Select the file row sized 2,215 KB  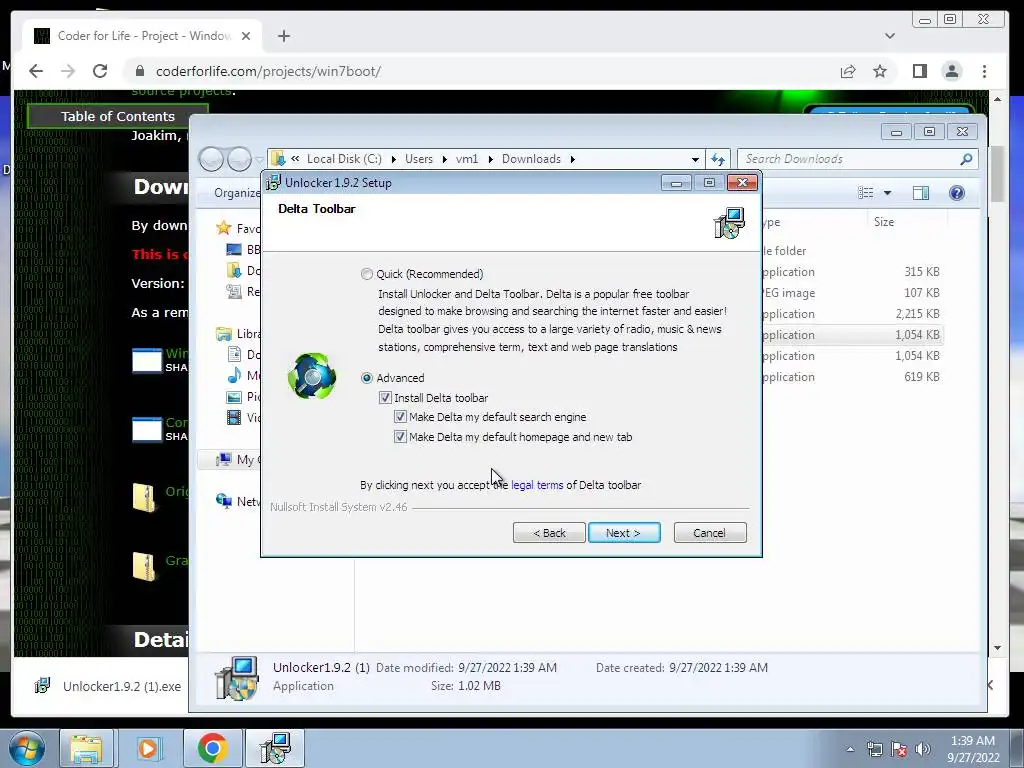[852, 314]
